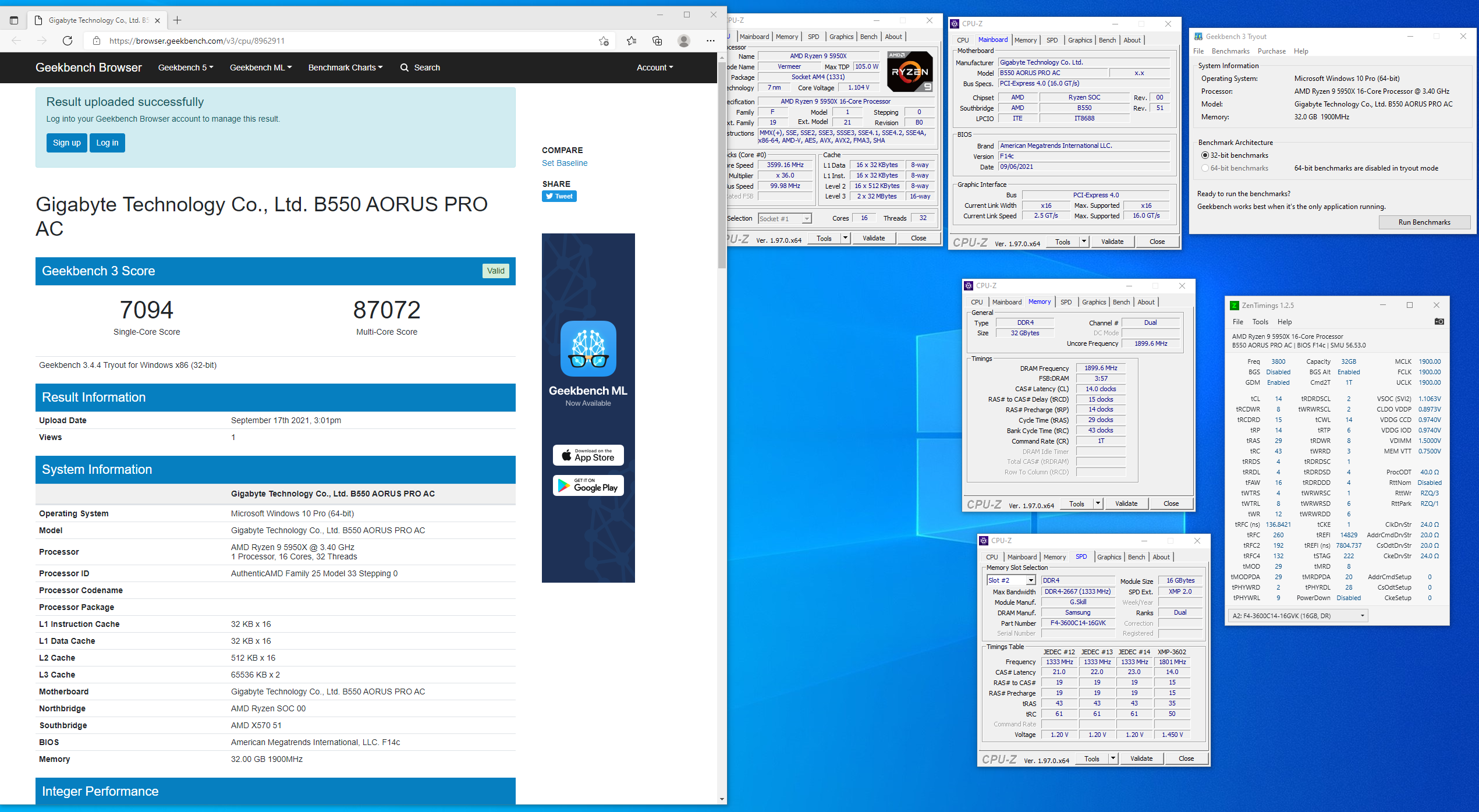Open the Geekbench ML app icon
The height and width of the screenshot is (812, 1479).
588,349
